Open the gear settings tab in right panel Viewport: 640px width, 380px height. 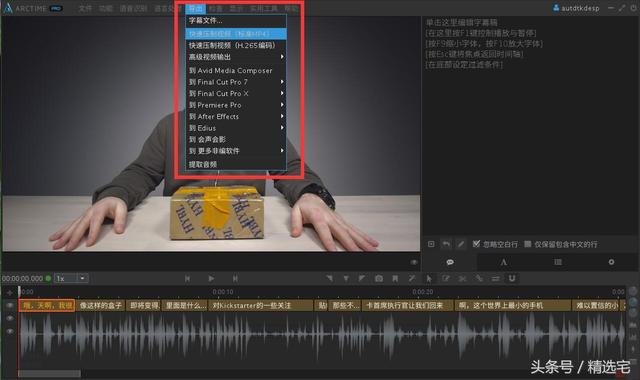(611, 262)
